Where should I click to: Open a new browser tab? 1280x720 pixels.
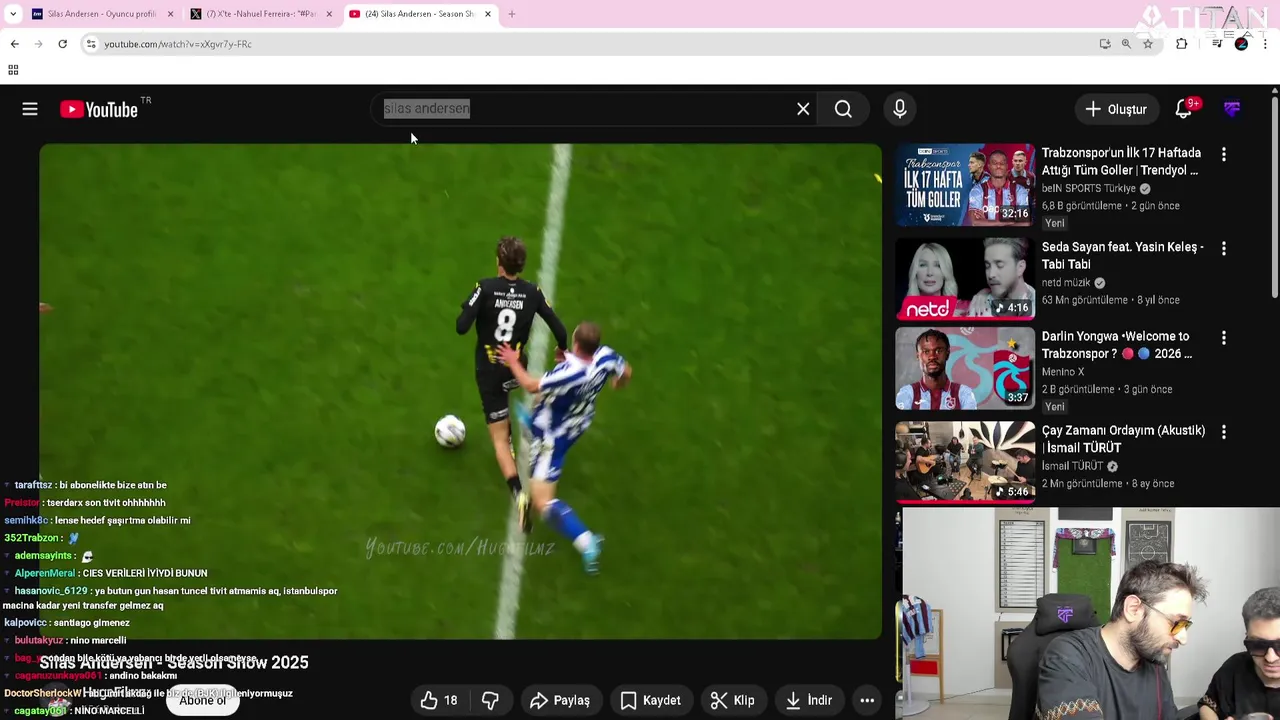click(x=512, y=14)
